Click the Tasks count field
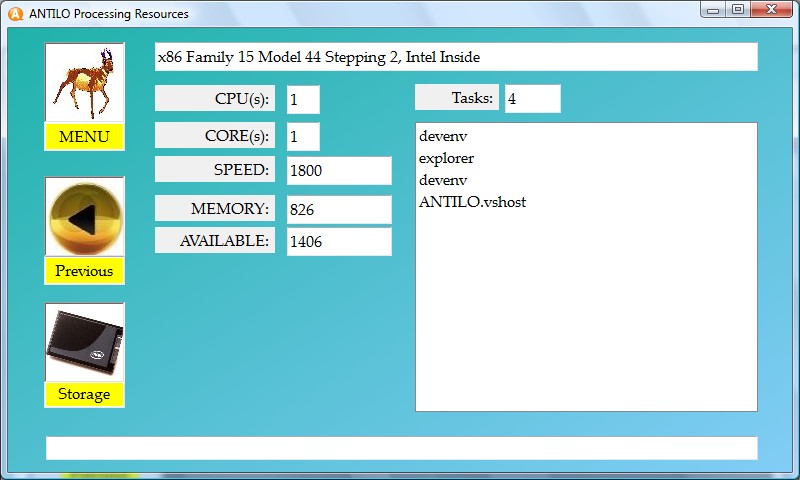Image resolution: width=800 pixels, height=480 pixels. click(x=532, y=99)
